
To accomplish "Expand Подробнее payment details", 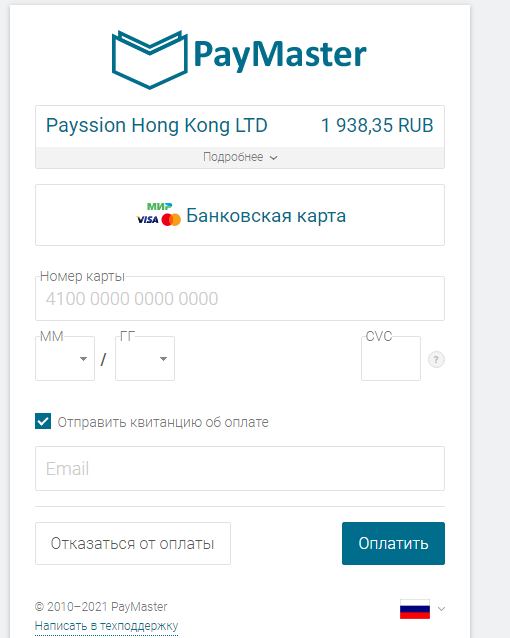I will [x=240, y=157].
